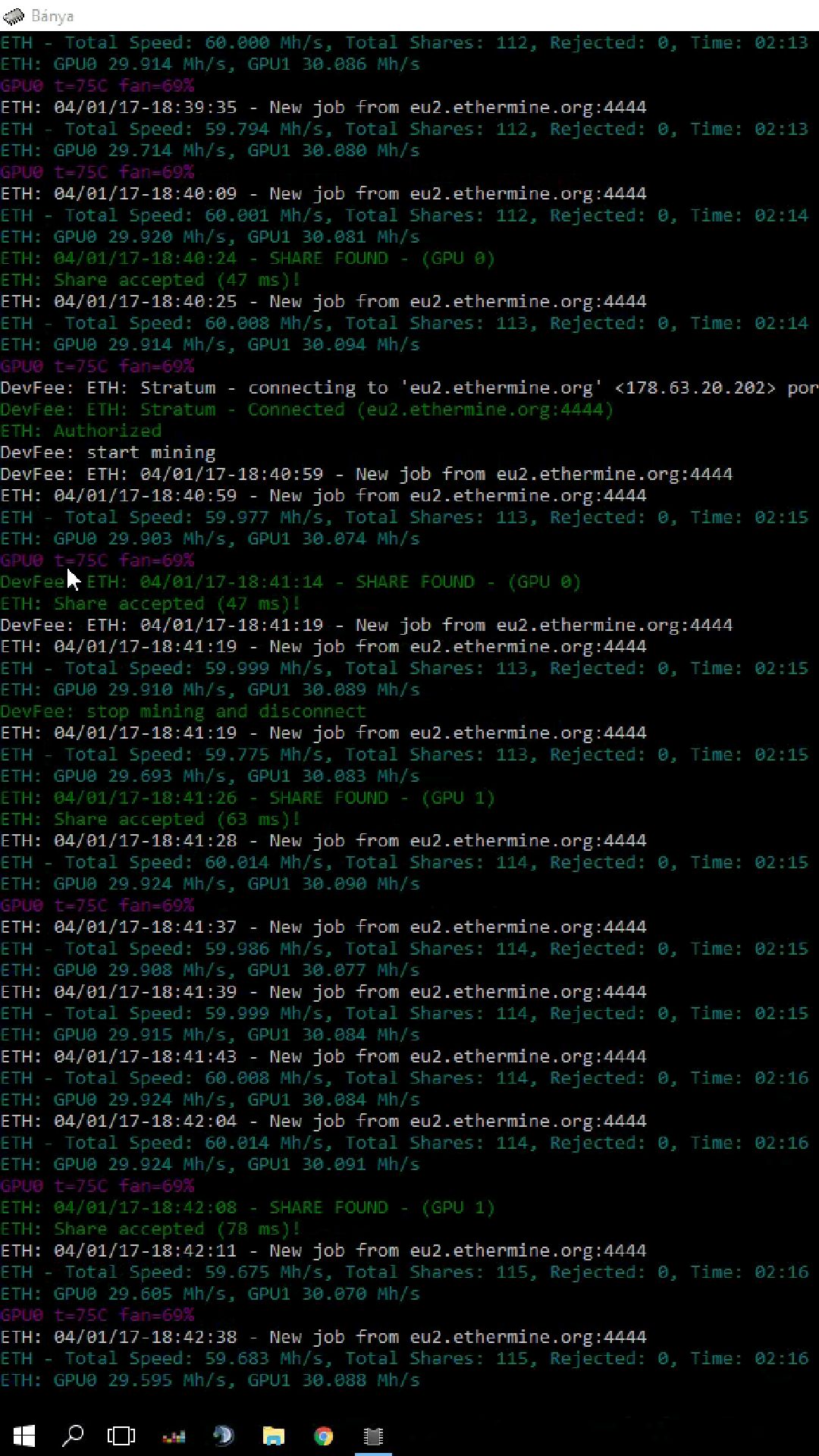
Task: Click New job line at 18:41:39
Action: tap(323, 992)
